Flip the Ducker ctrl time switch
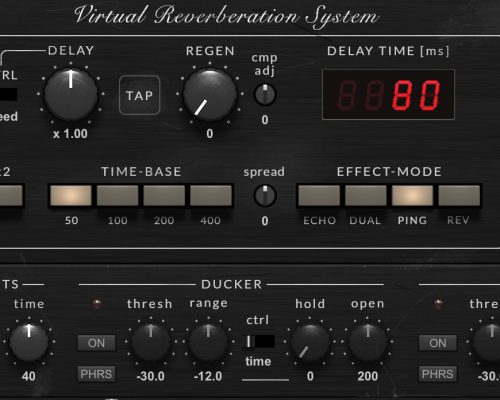This screenshot has width=500, height=400. click(x=258, y=342)
